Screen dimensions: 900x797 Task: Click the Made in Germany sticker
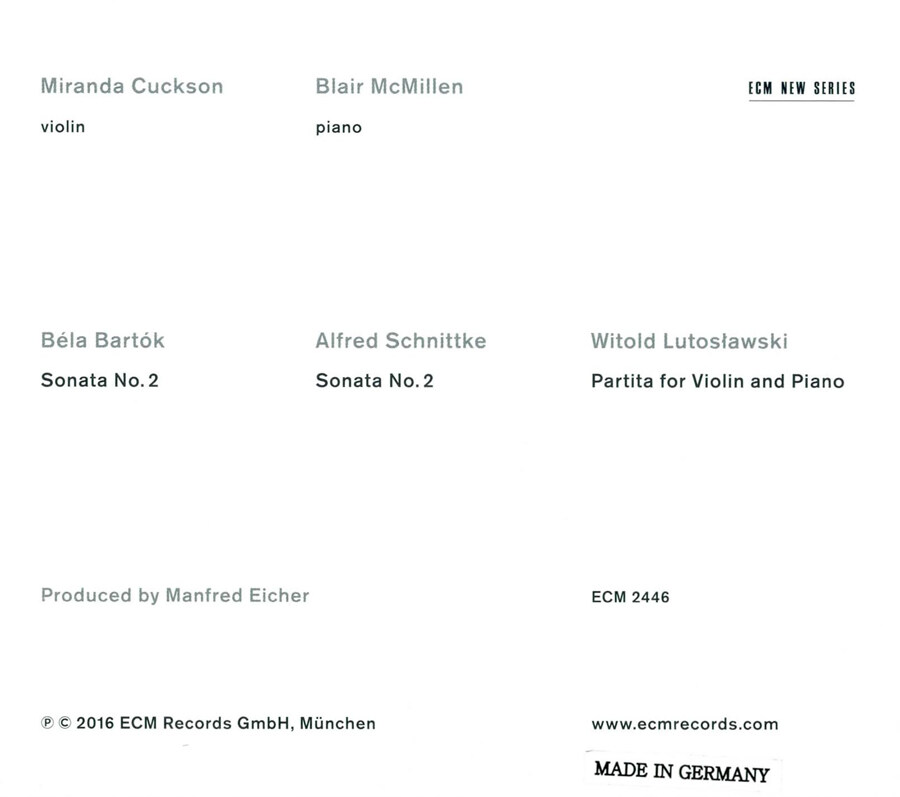coord(682,772)
